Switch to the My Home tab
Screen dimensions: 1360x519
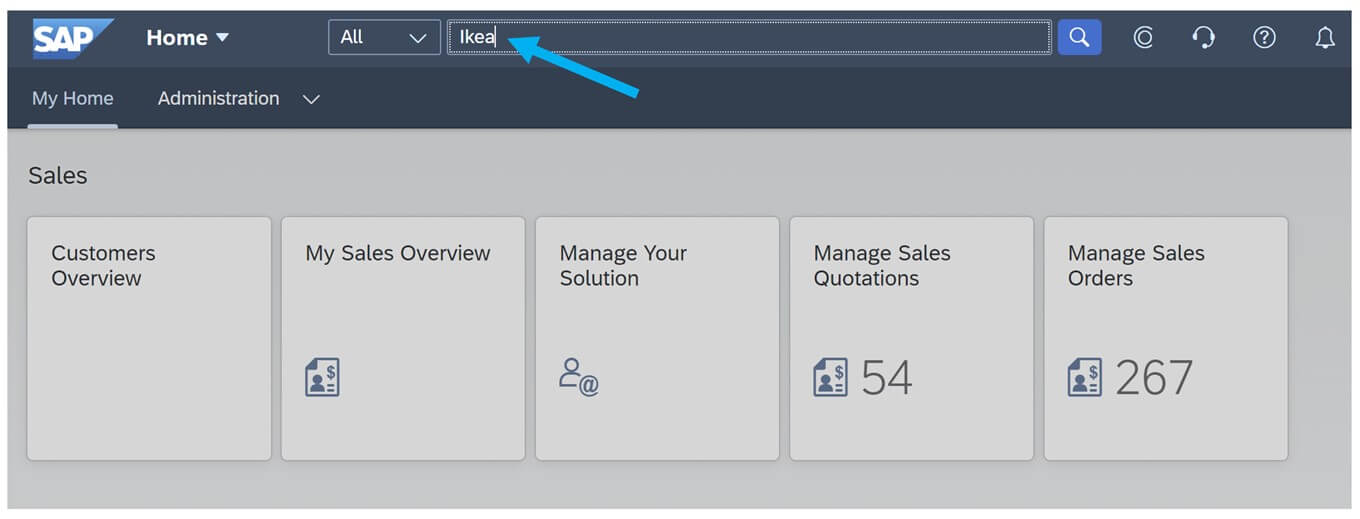click(x=73, y=98)
